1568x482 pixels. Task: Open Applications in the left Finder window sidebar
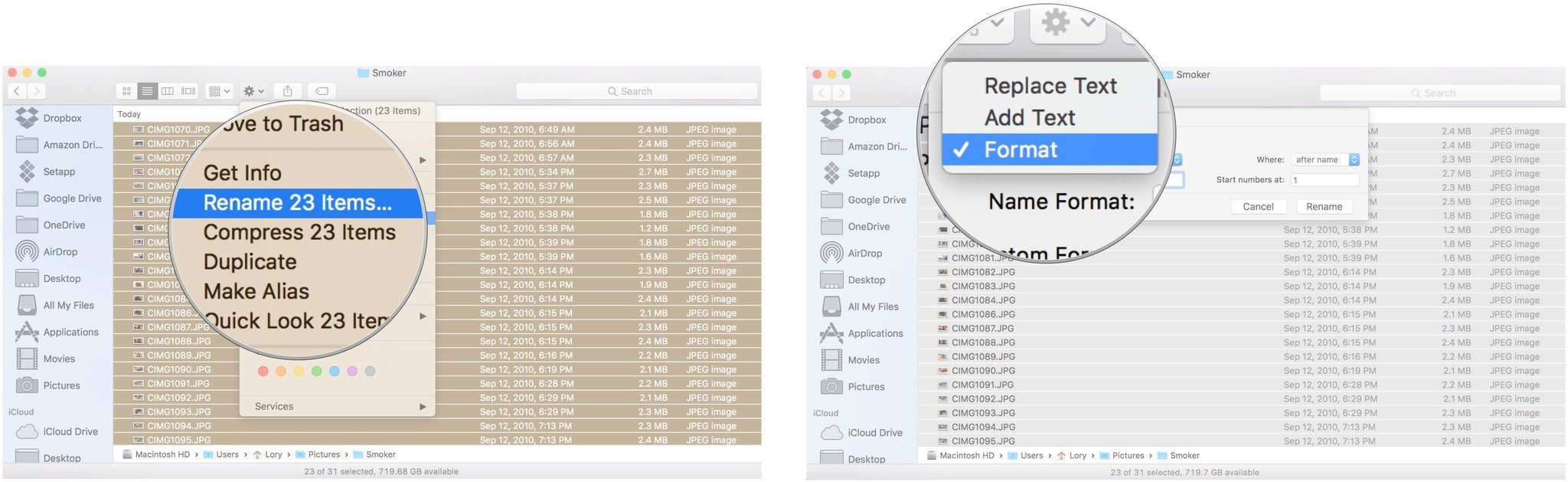[x=57, y=332]
